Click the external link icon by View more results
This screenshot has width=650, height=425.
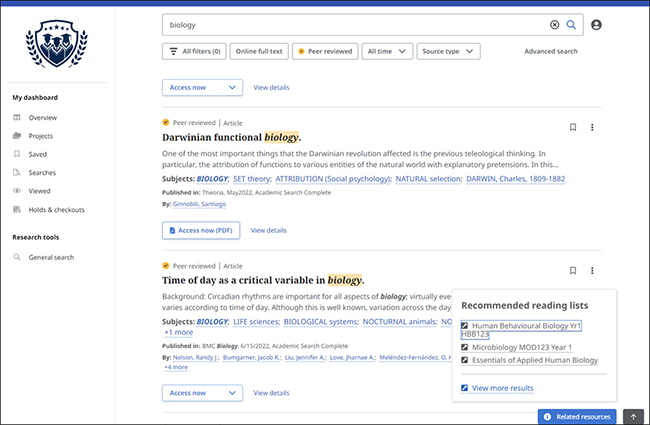click(x=465, y=388)
